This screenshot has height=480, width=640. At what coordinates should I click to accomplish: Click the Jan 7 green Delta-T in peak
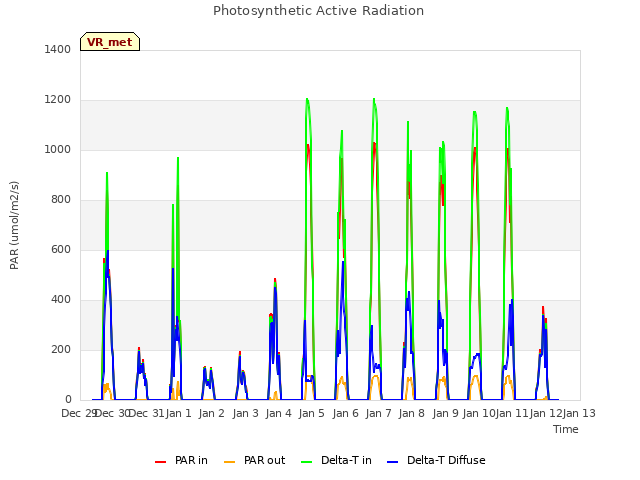[x=374, y=99]
